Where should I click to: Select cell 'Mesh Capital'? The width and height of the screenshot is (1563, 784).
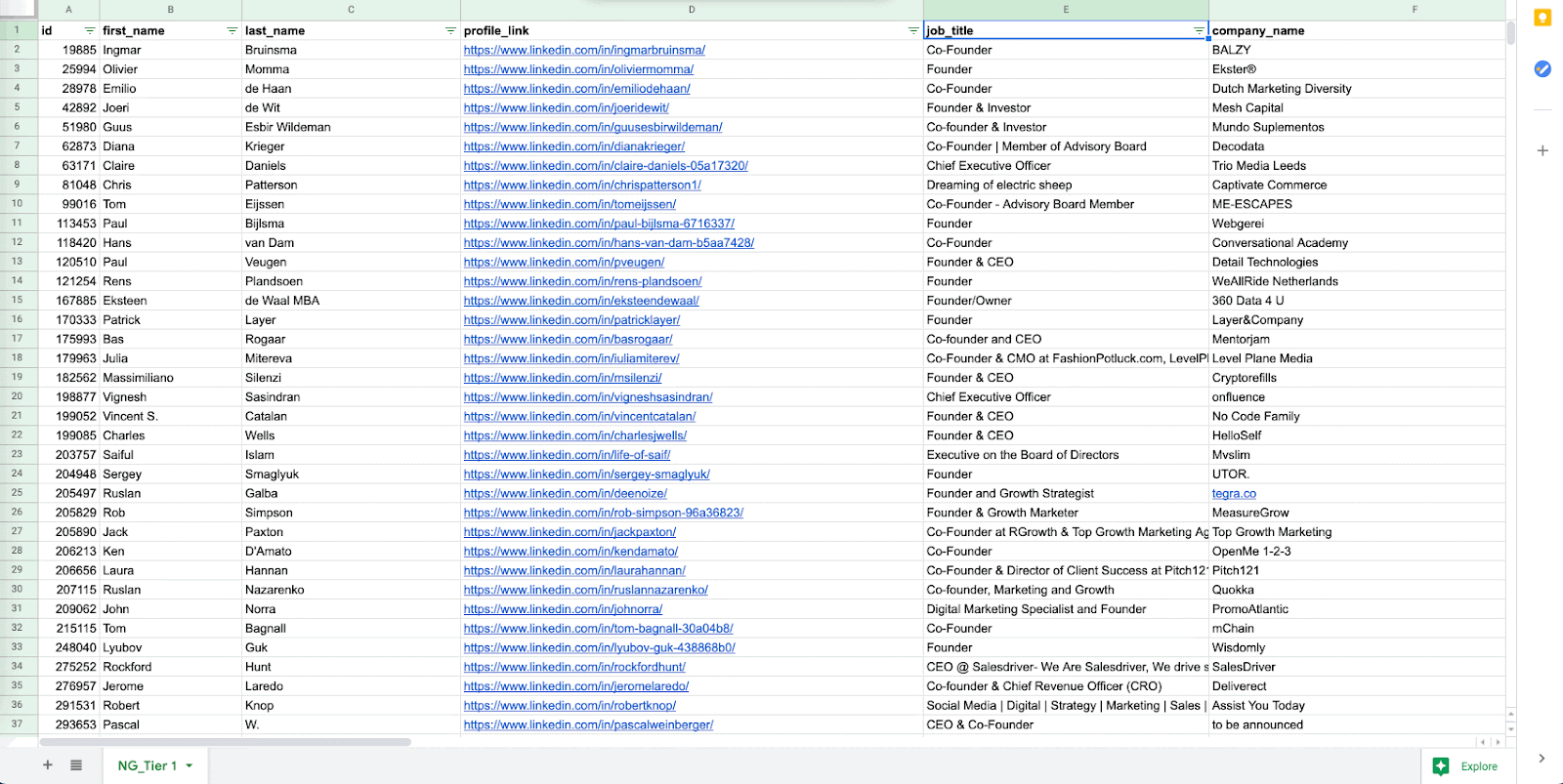pos(1357,108)
